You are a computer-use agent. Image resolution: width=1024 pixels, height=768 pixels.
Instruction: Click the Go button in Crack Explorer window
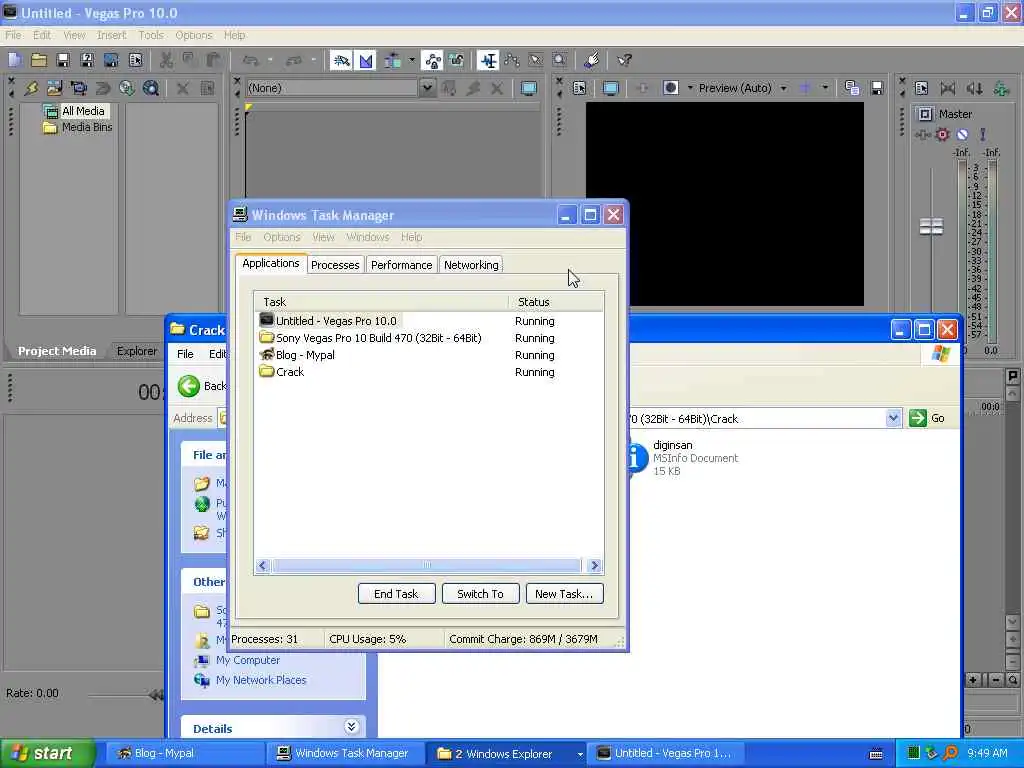click(x=927, y=419)
